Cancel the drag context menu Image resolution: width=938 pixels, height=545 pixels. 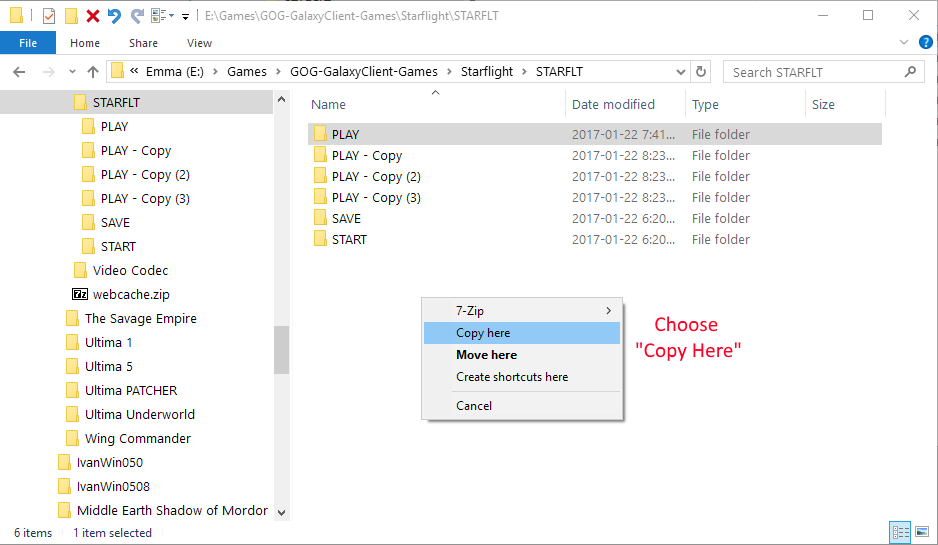pyautogui.click(x=522, y=406)
